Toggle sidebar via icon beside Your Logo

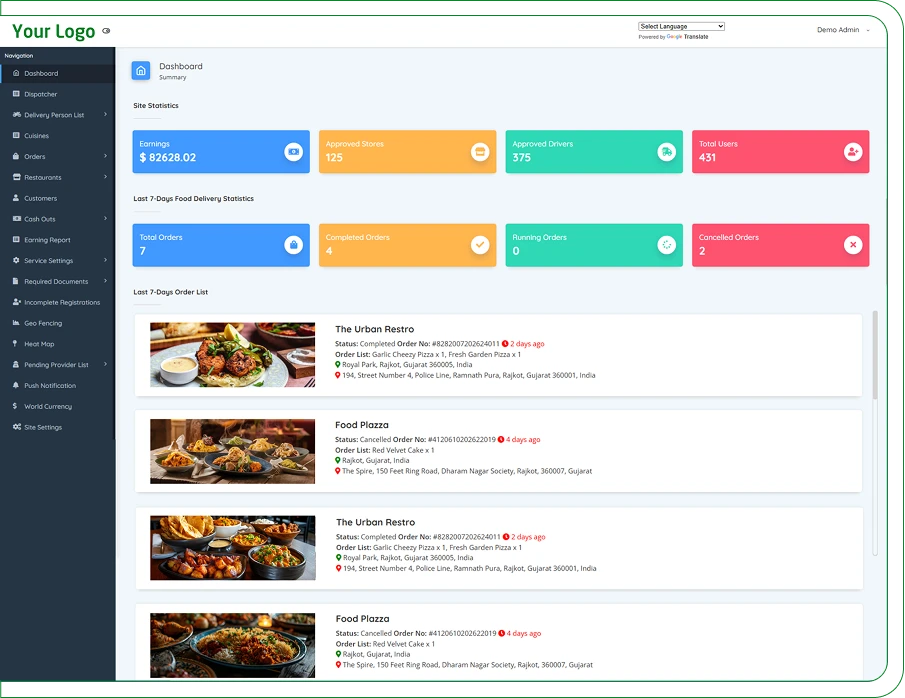click(106, 31)
